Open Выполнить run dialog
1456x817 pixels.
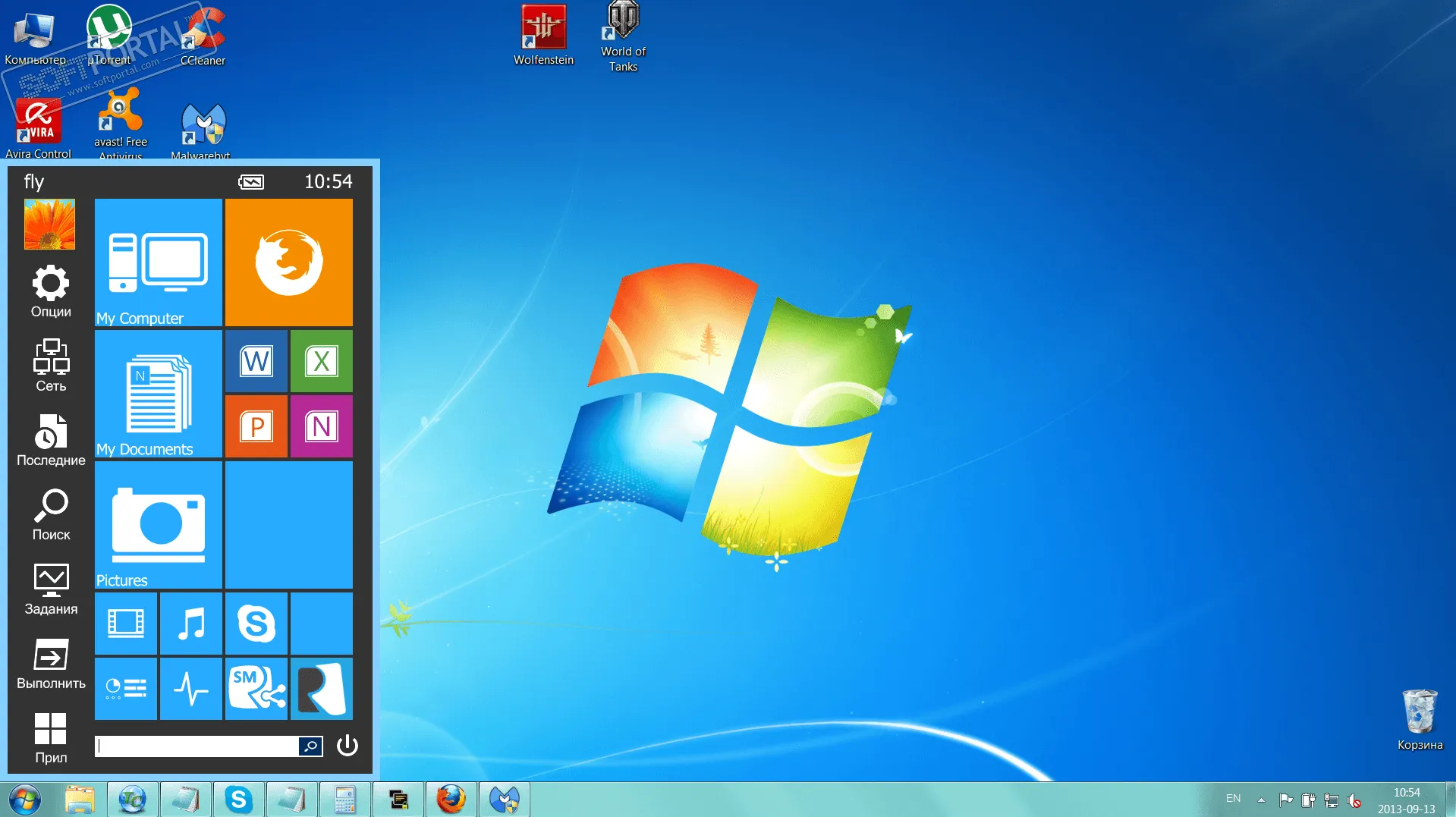pyautogui.click(x=51, y=663)
